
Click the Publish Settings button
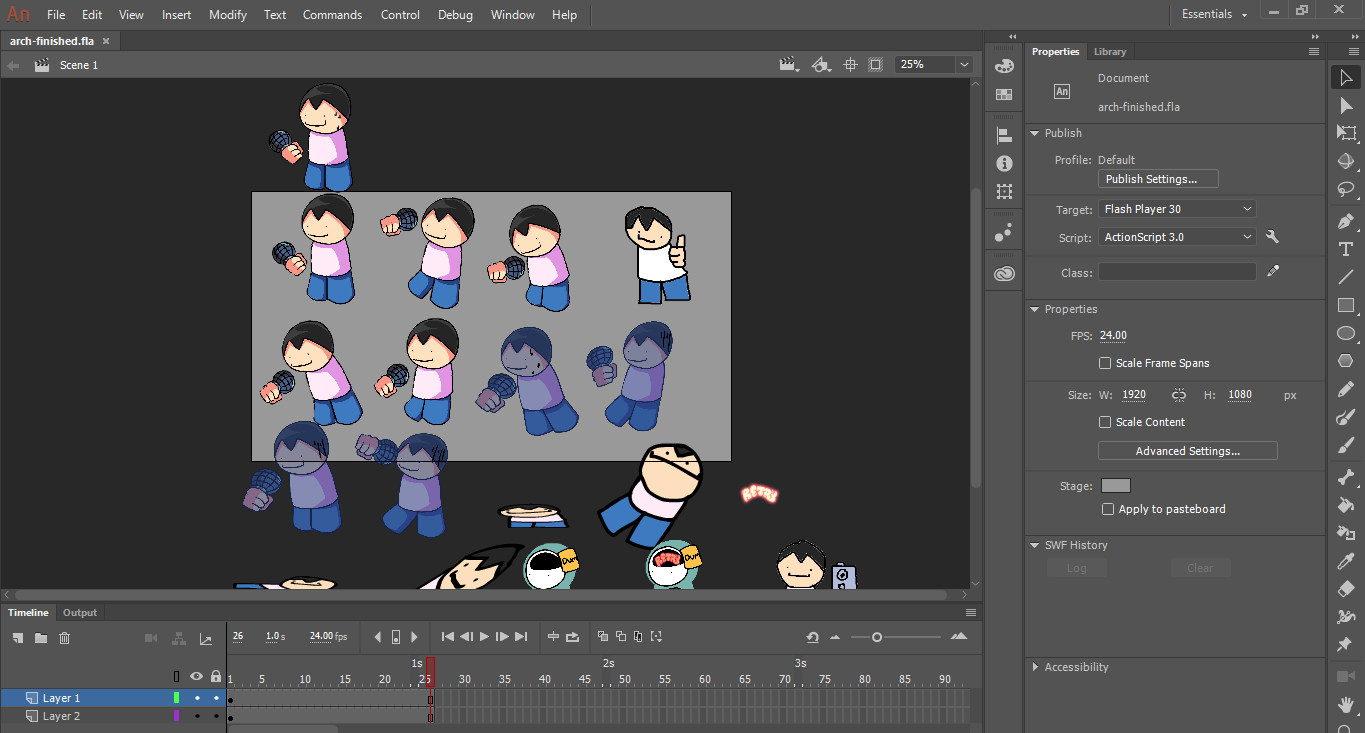coord(1158,179)
